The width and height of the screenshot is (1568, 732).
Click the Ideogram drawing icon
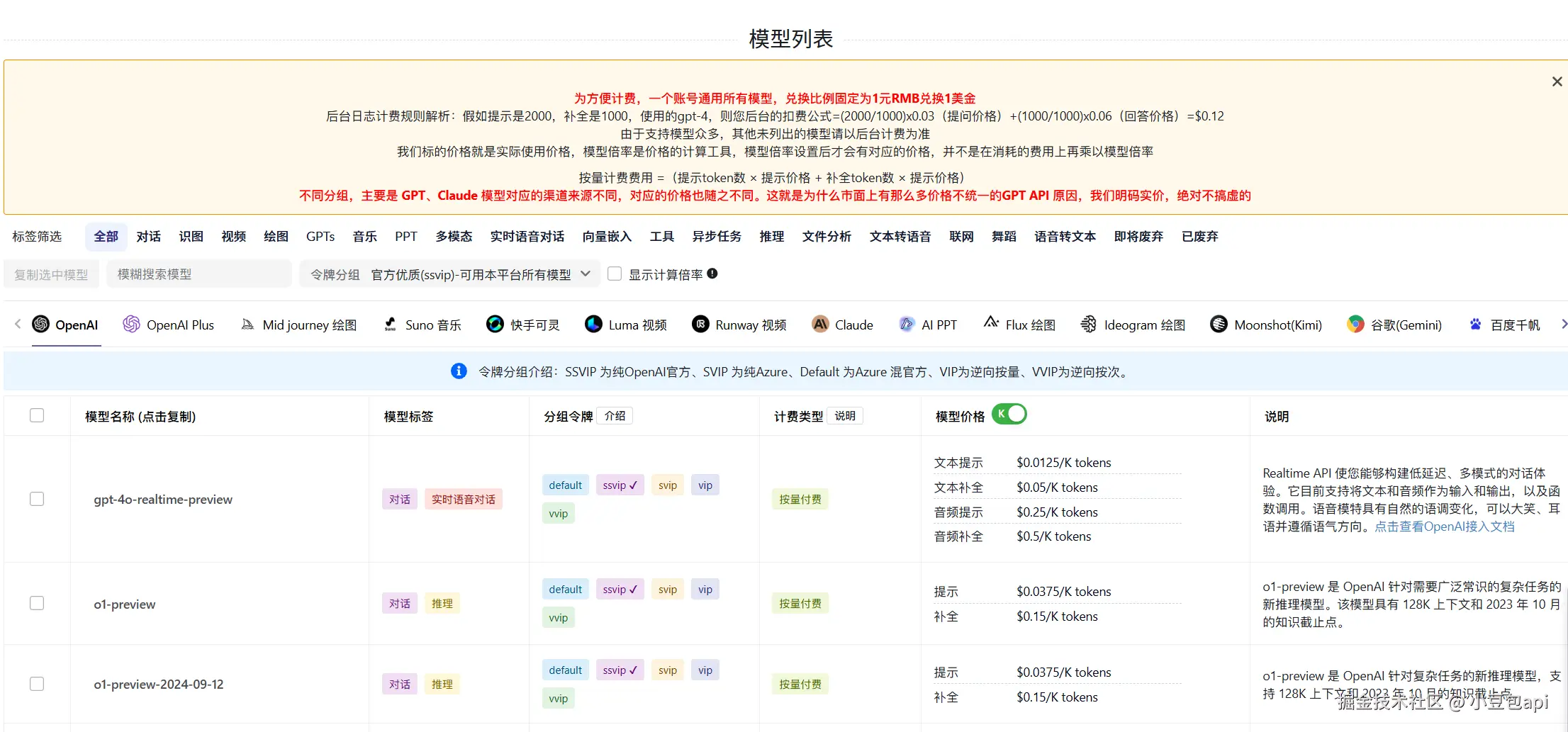pyautogui.click(x=1088, y=325)
